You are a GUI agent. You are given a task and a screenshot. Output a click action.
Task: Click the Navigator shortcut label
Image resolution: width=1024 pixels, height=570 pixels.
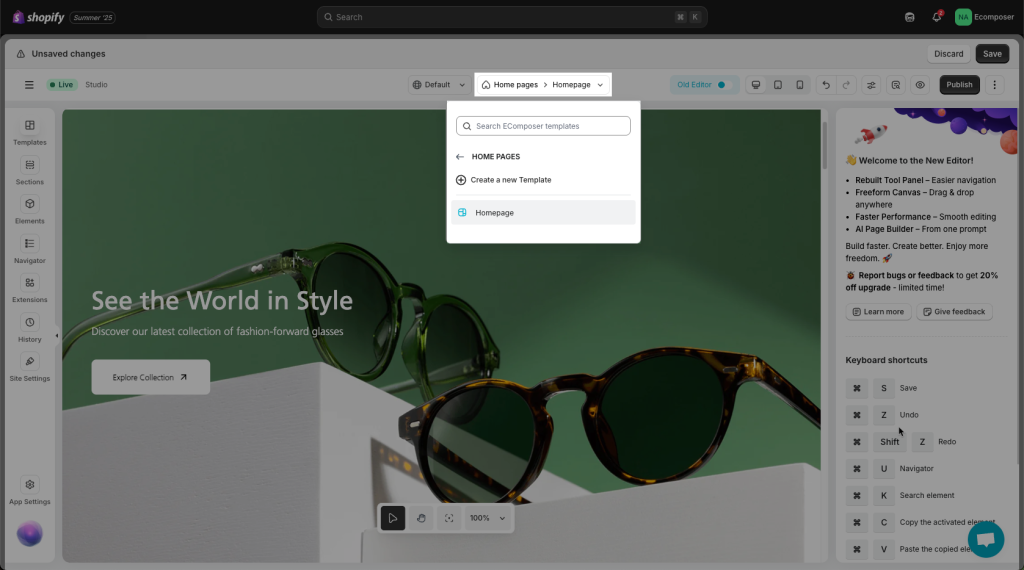click(x=916, y=469)
